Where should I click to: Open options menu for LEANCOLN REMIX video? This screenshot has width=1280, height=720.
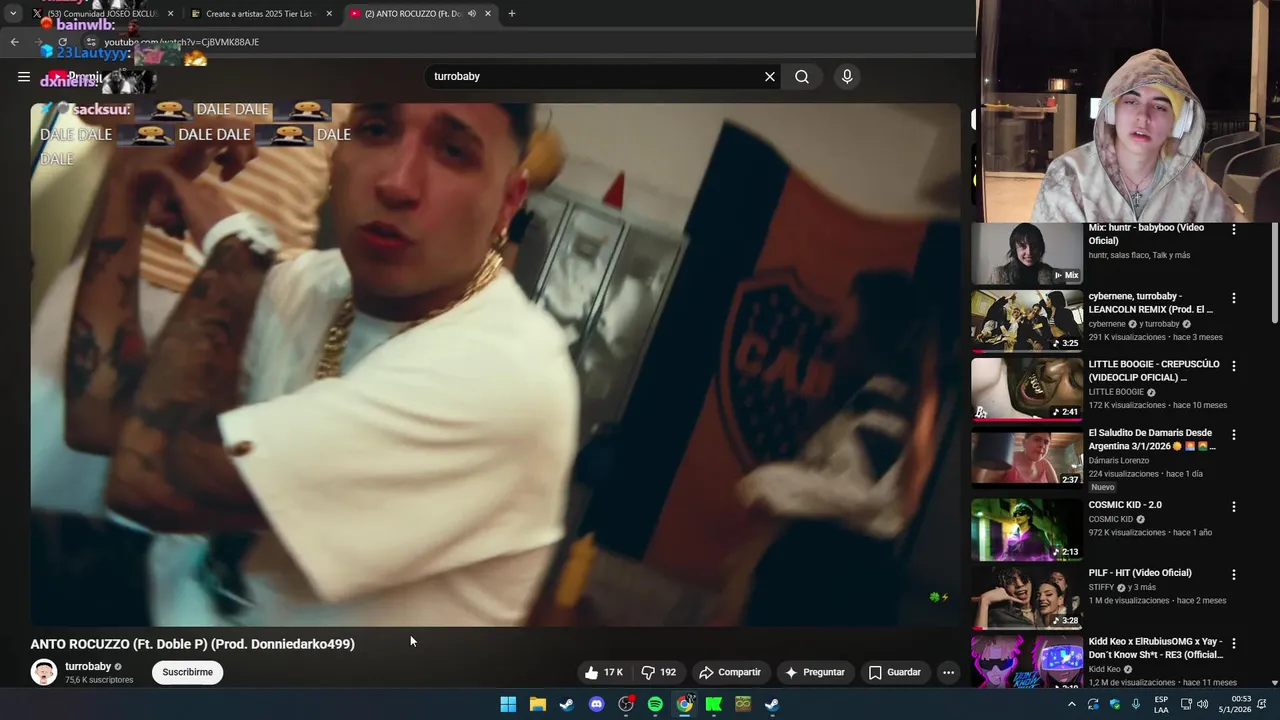1233,298
